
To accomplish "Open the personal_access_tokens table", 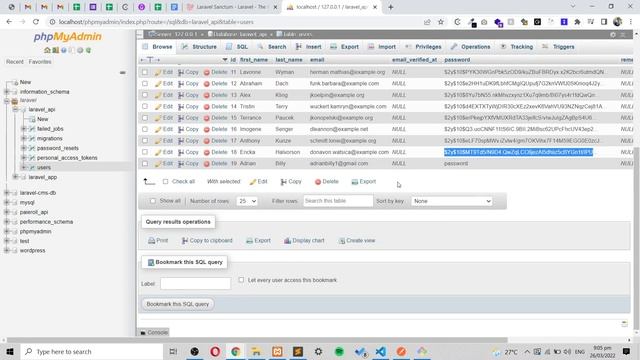I will [67, 158].
